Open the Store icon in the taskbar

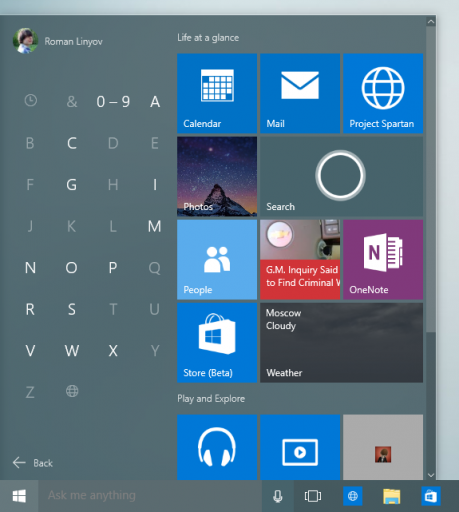pyautogui.click(x=431, y=496)
